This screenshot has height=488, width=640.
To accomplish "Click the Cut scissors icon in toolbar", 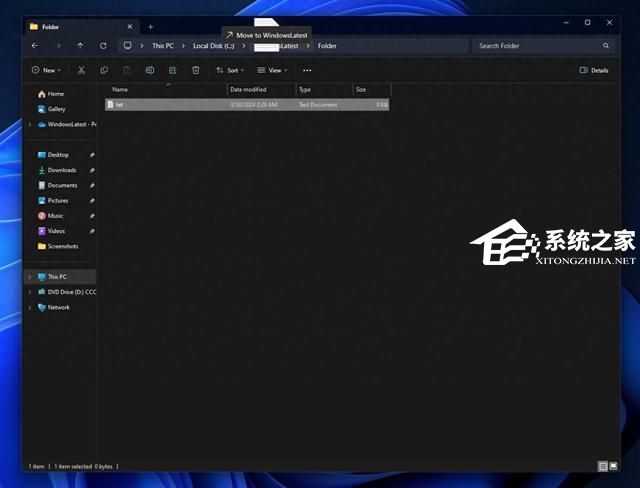I will pyautogui.click(x=82, y=70).
